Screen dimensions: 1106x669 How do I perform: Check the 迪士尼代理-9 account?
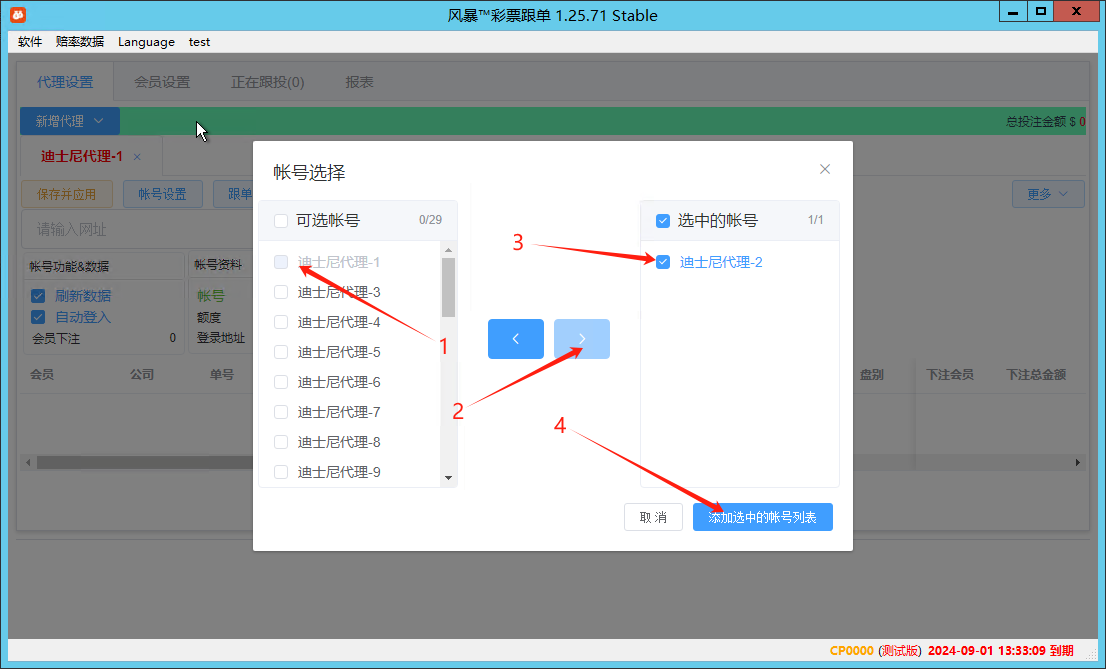[x=281, y=472]
